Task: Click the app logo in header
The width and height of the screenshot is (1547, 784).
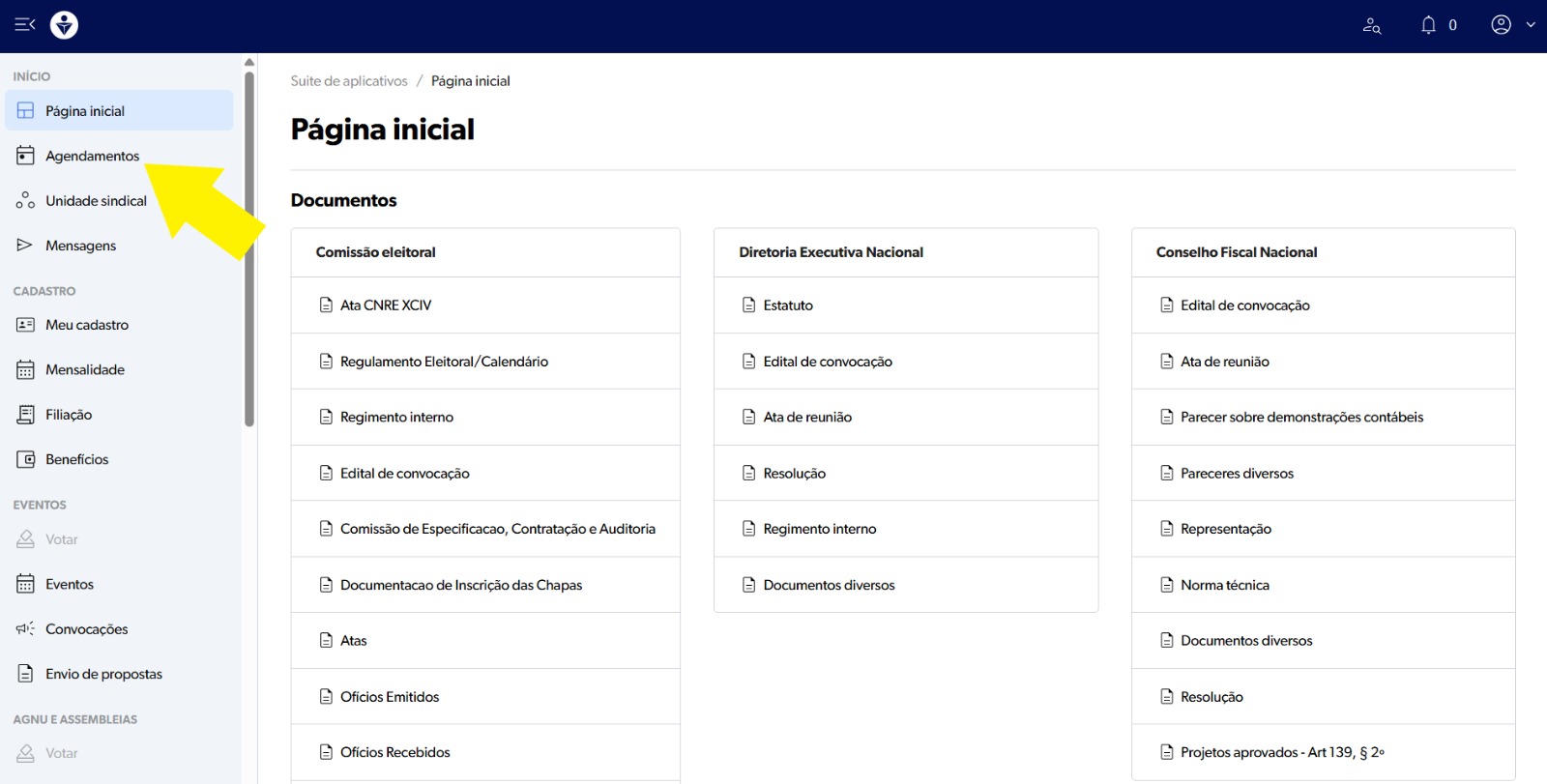Action: pyautogui.click(x=64, y=25)
